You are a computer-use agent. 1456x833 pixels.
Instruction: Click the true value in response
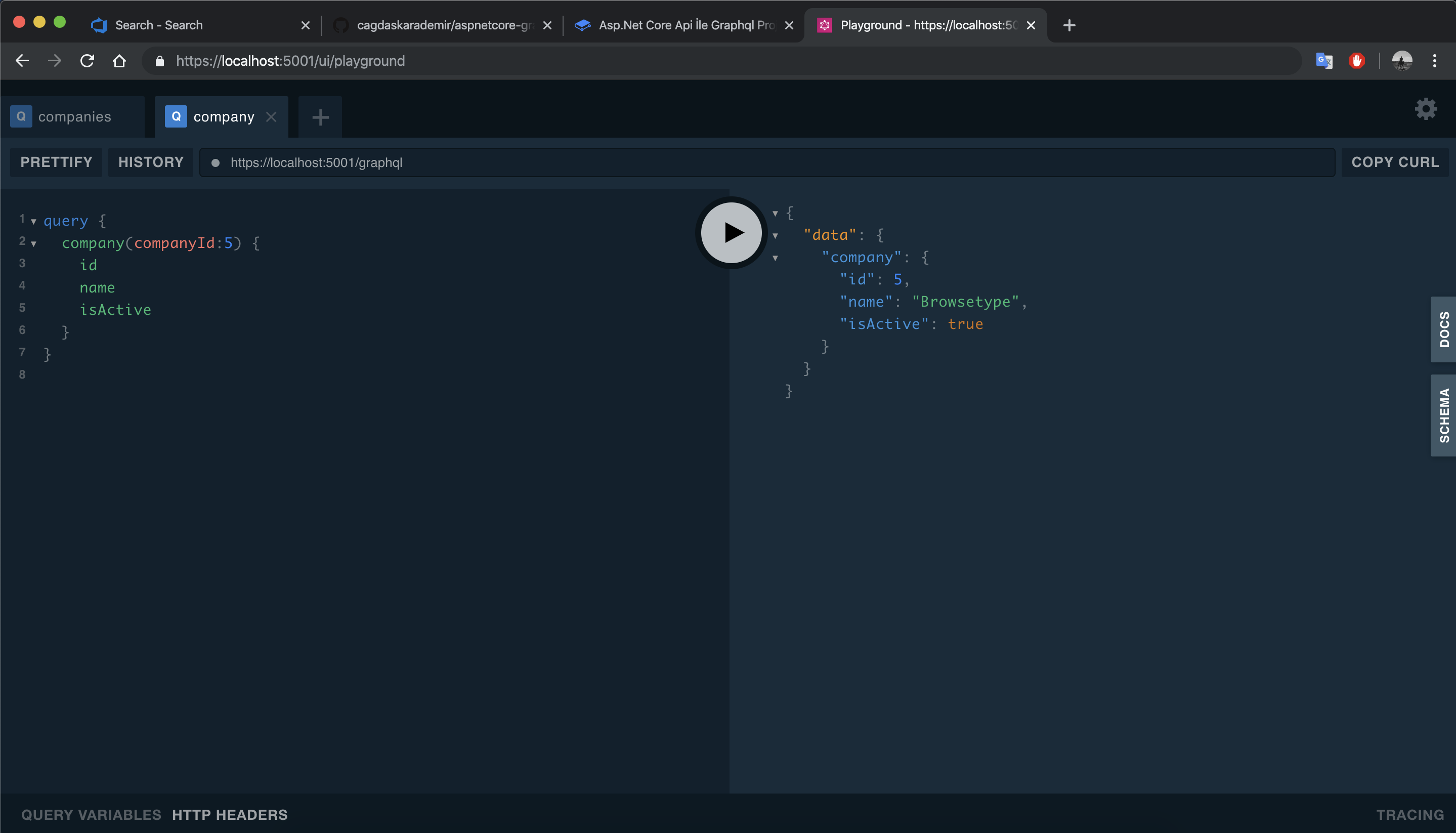[965, 324]
